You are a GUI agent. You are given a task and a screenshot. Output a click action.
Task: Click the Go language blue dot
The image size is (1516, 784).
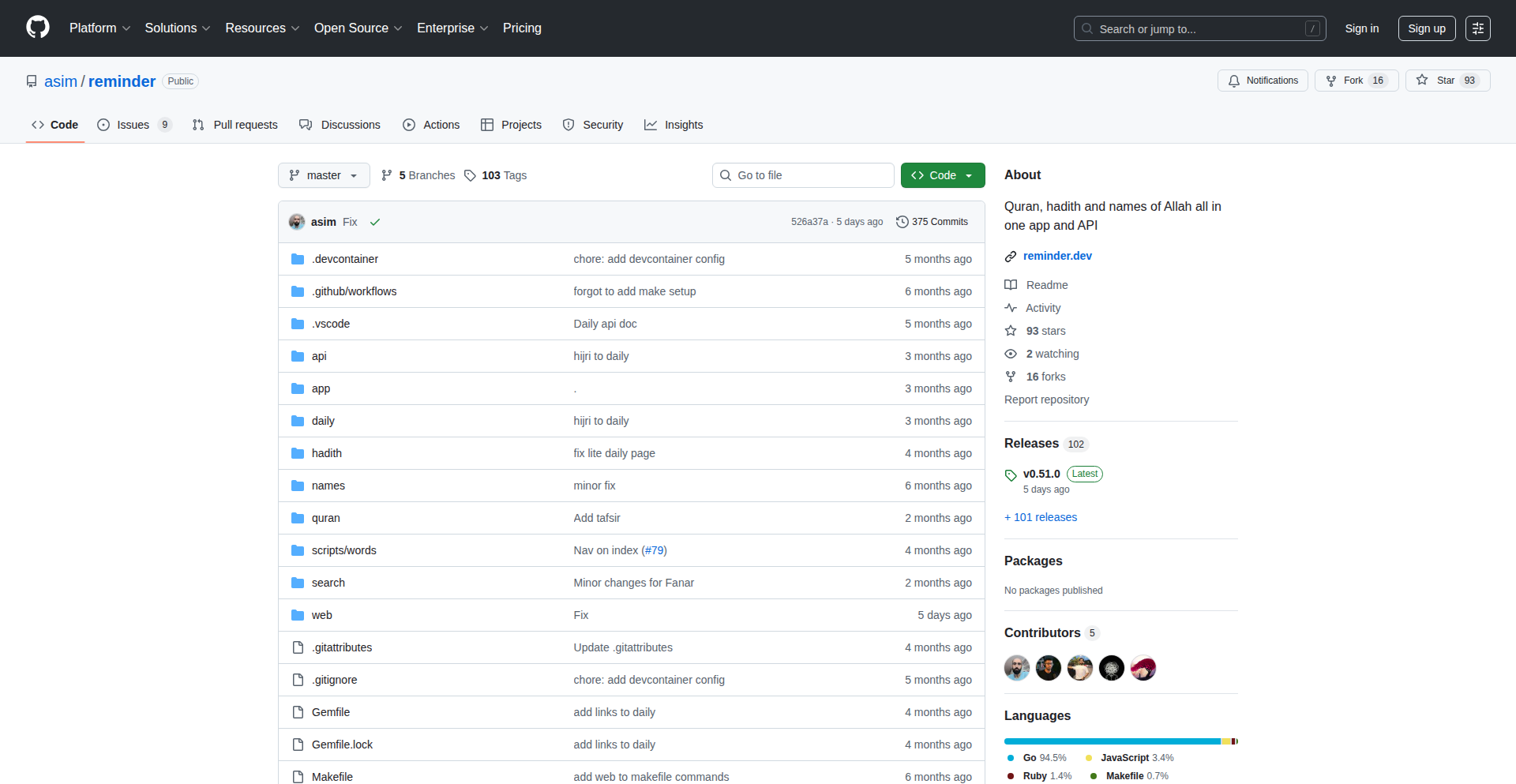(x=1011, y=758)
